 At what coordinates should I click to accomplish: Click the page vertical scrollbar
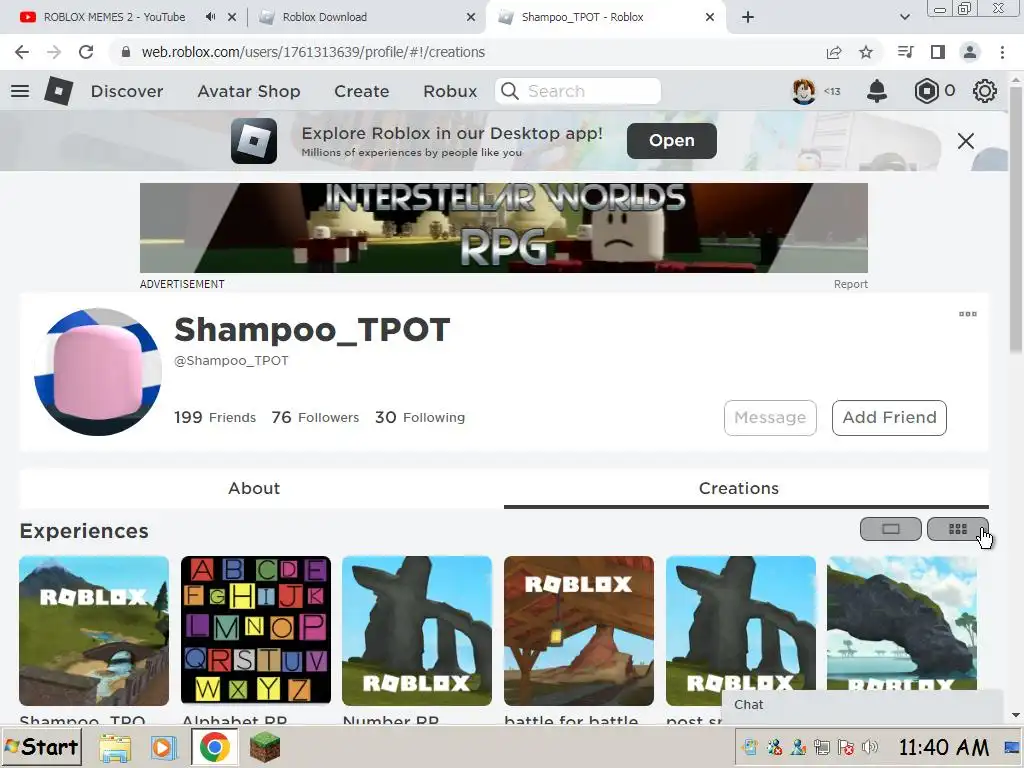[x=1015, y=222]
